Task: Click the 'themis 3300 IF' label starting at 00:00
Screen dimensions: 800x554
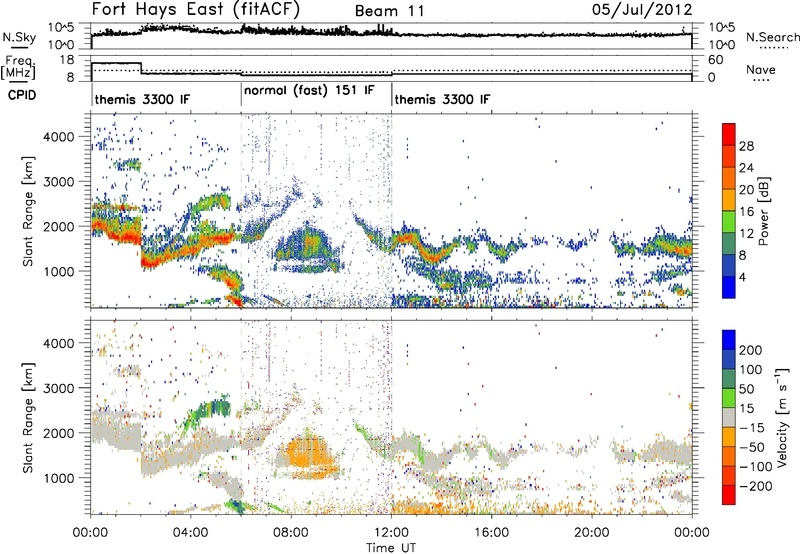Action: 142,99
